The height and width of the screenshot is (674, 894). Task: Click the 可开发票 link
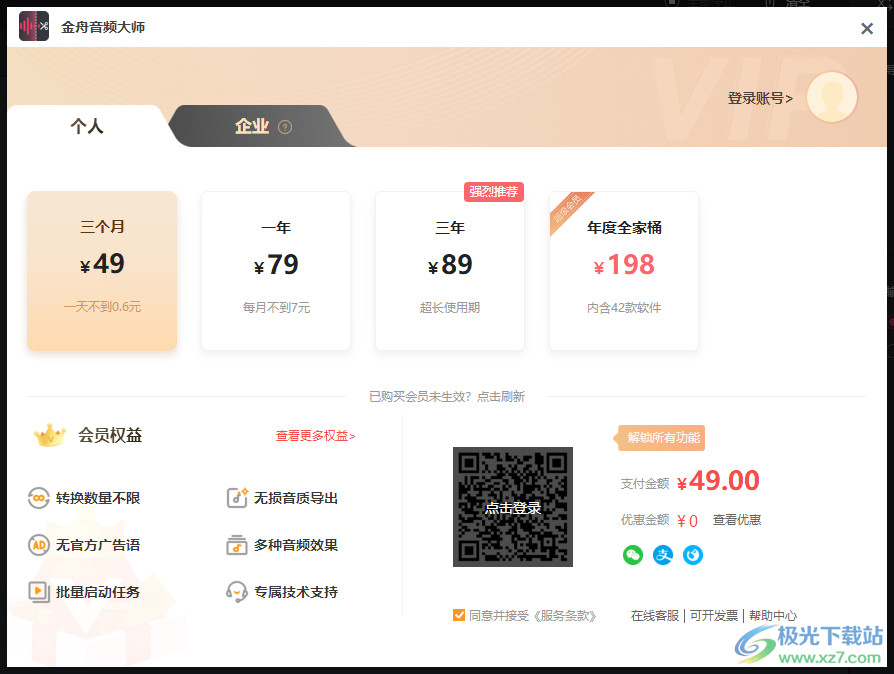click(x=714, y=616)
